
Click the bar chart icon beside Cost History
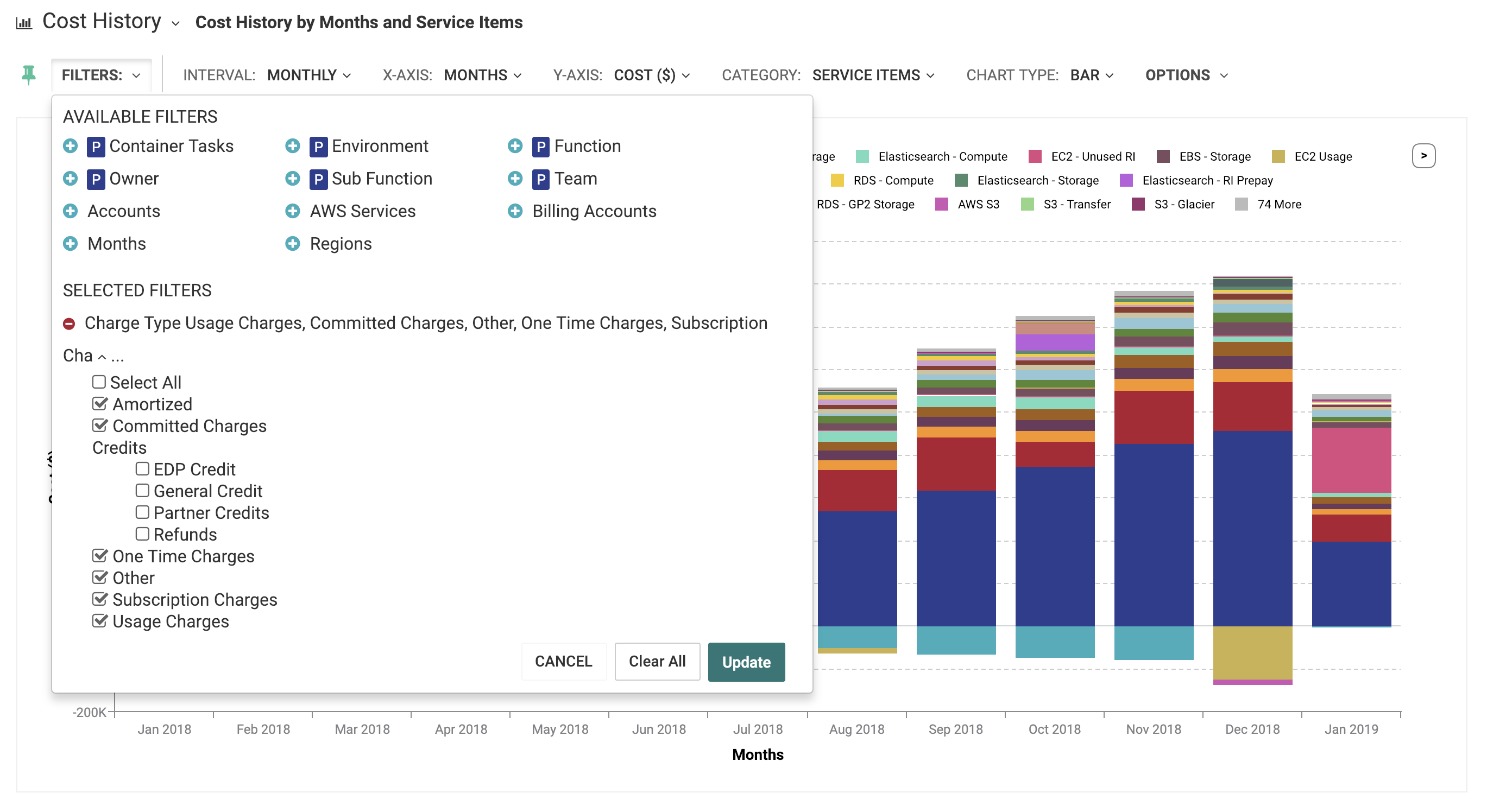pos(24,23)
